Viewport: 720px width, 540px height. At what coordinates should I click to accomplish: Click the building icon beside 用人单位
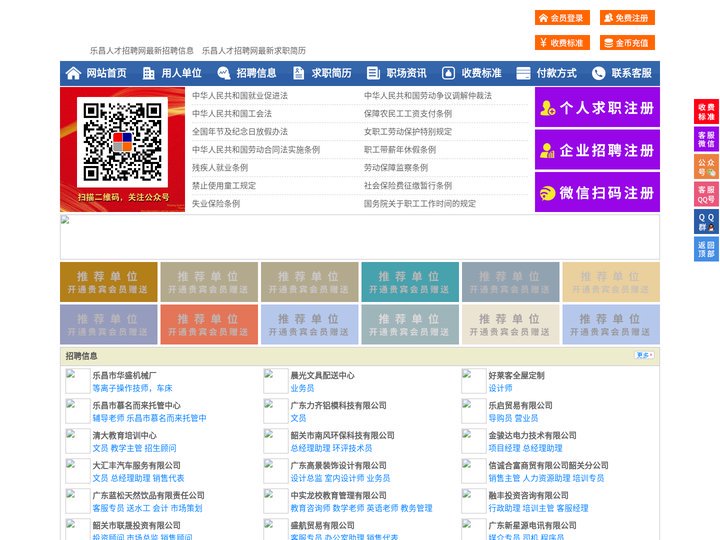point(149,73)
